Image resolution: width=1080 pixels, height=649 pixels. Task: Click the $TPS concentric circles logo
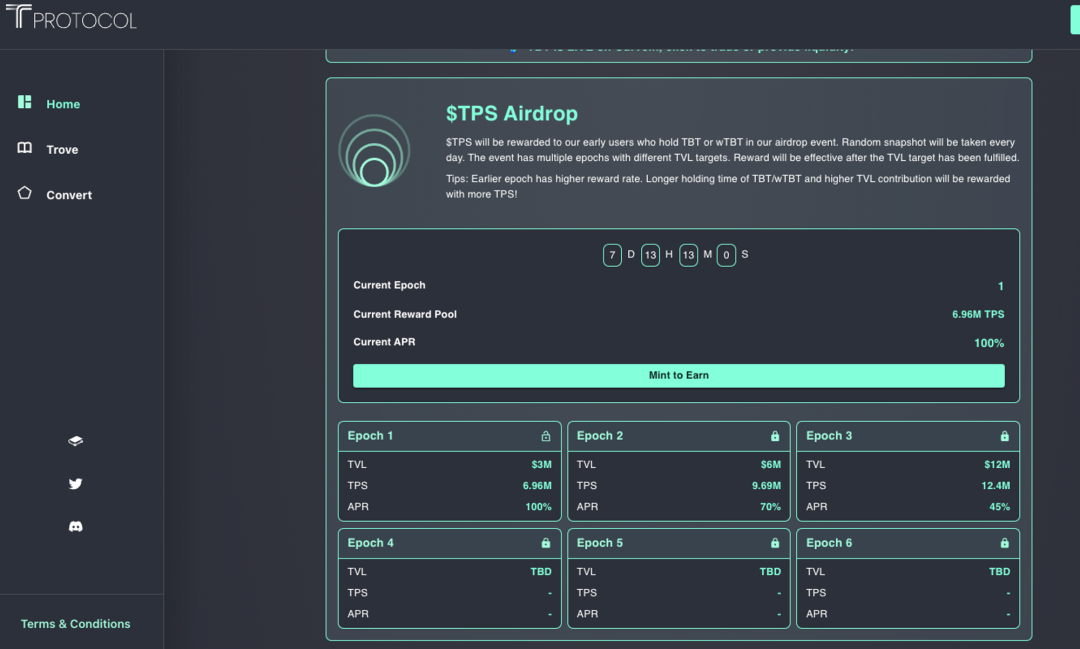tap(374, 151)
